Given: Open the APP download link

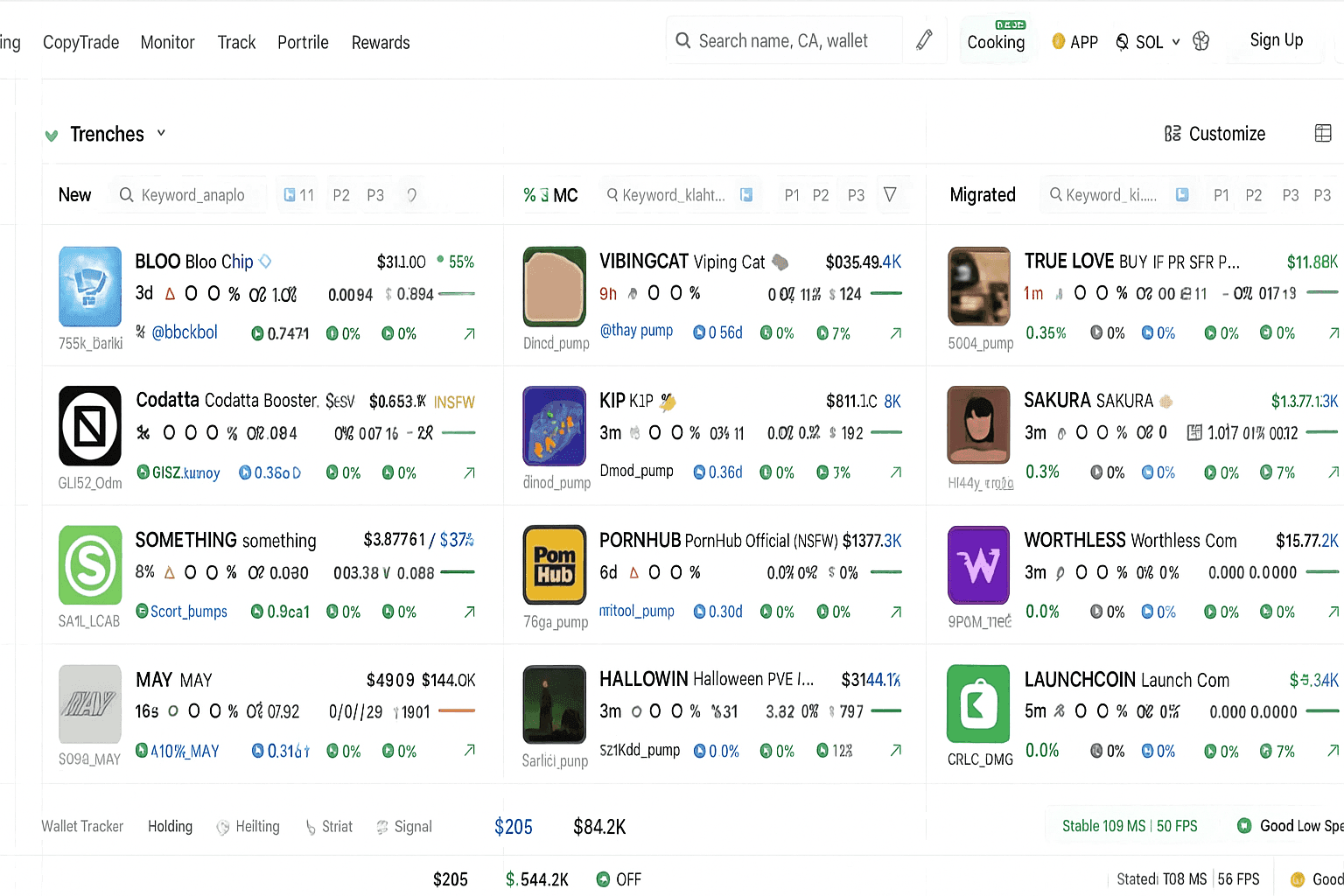Looking at the screenshot, I should click(x=1074, y=41).
